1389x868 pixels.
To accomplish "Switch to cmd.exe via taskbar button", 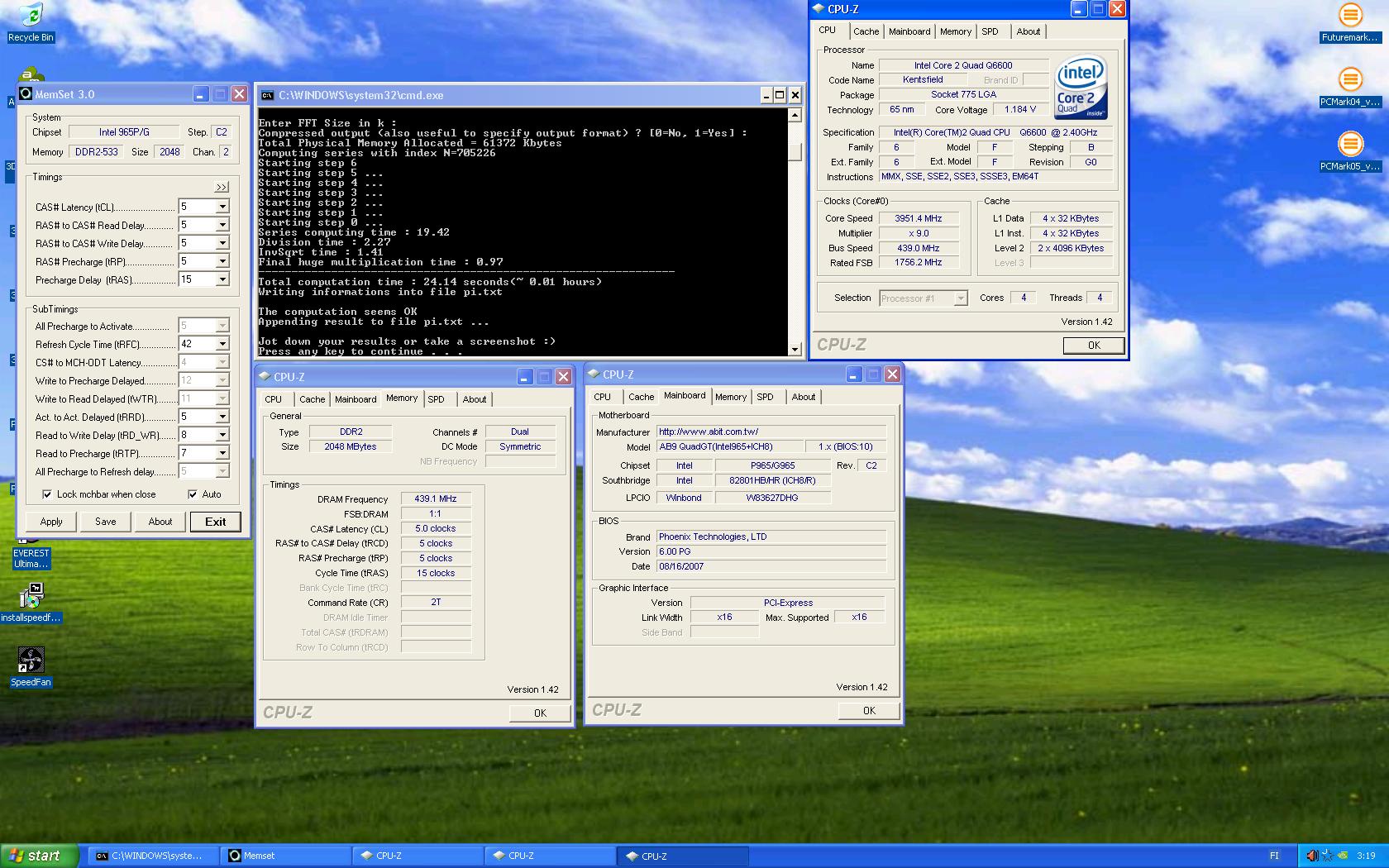I will coord(154,856).
